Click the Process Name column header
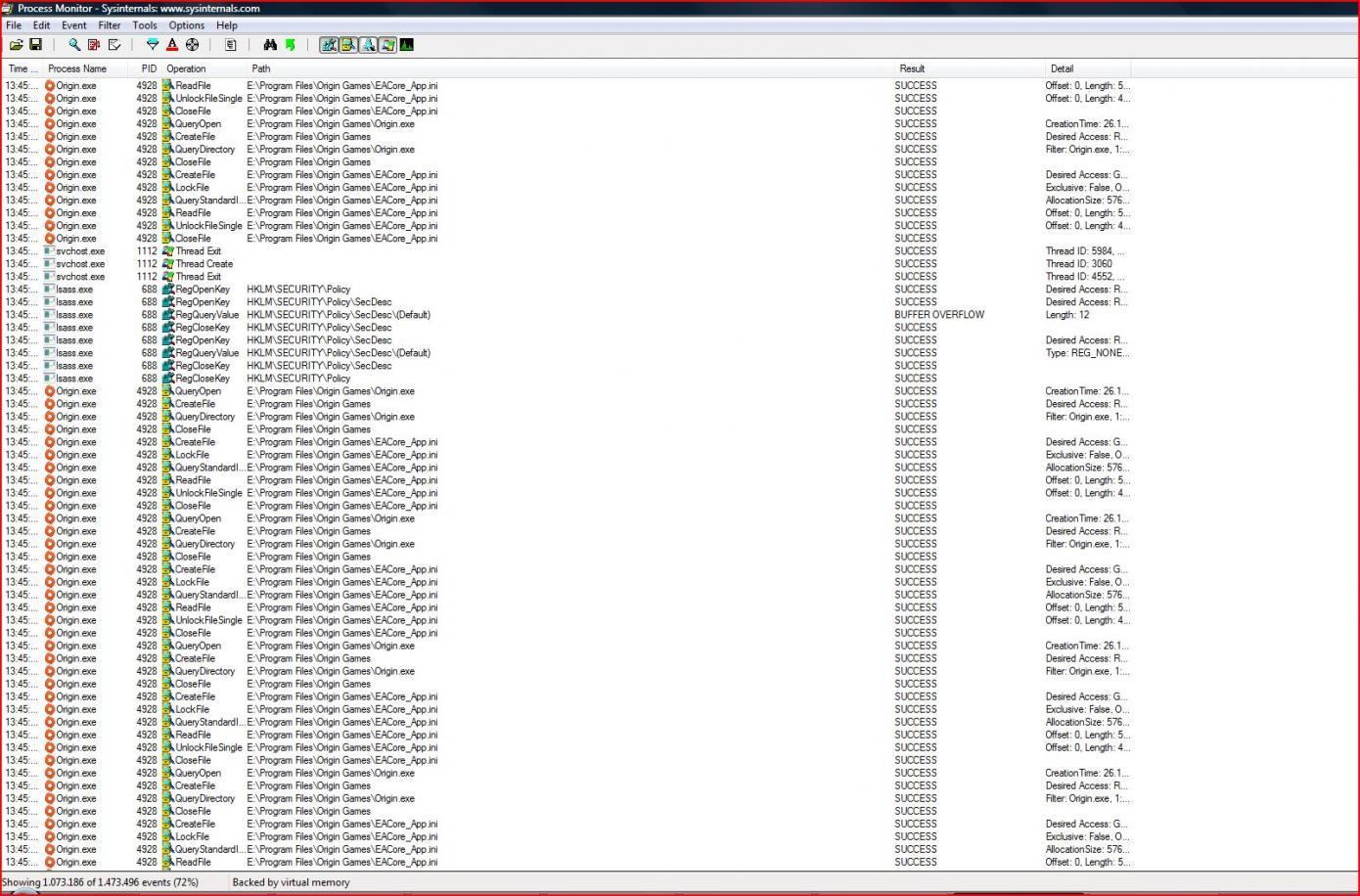This screenshot has width=1360, height=896. pos(84,68)
